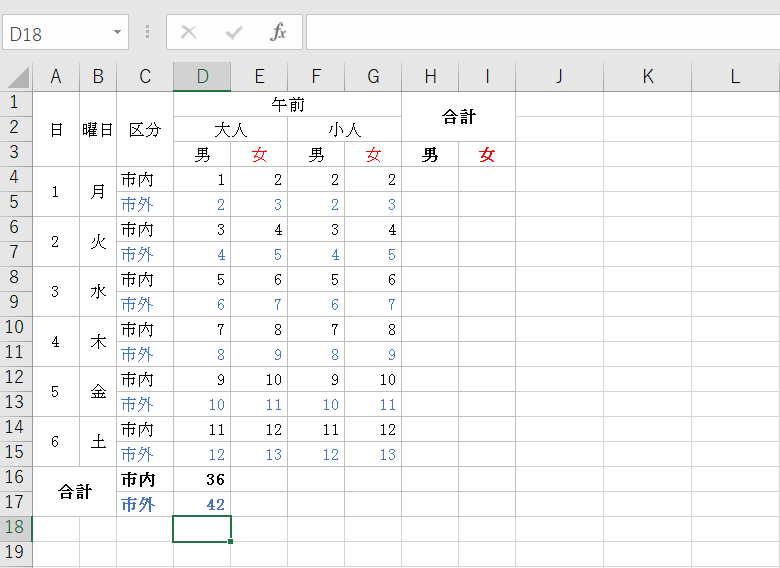The image size is (780, 568).
Task: Click empty cell E16 next to 36
Action: [259, 479]
